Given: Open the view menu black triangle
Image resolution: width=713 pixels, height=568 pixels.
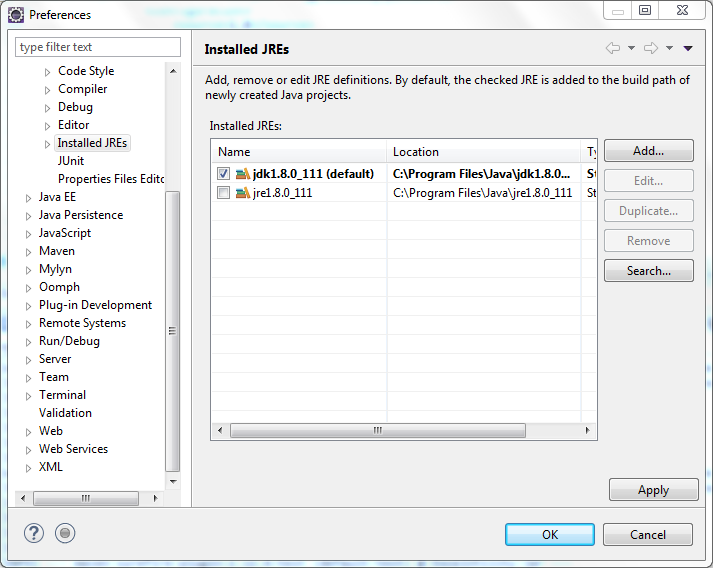Looking at the screenshot, I should point(688,48).
